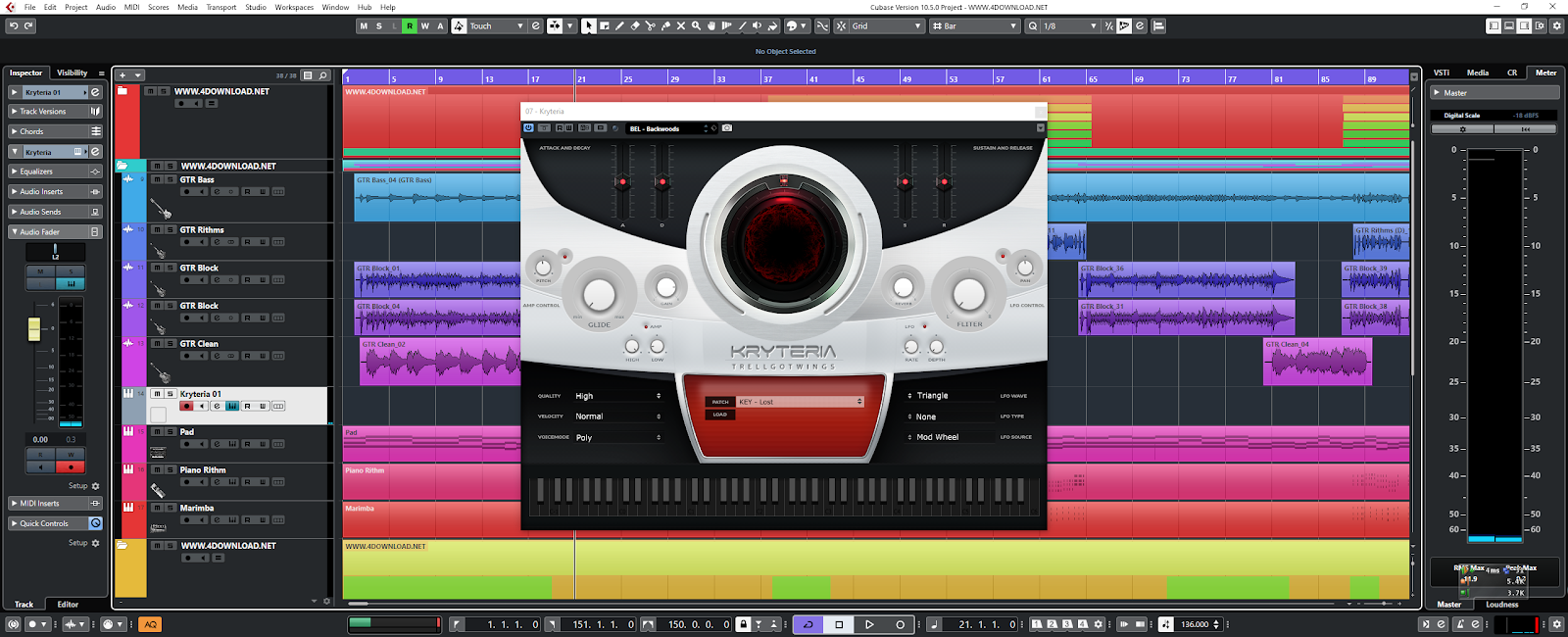Expand the Equalizers inspector section
1568x637 pixels.
56,171
